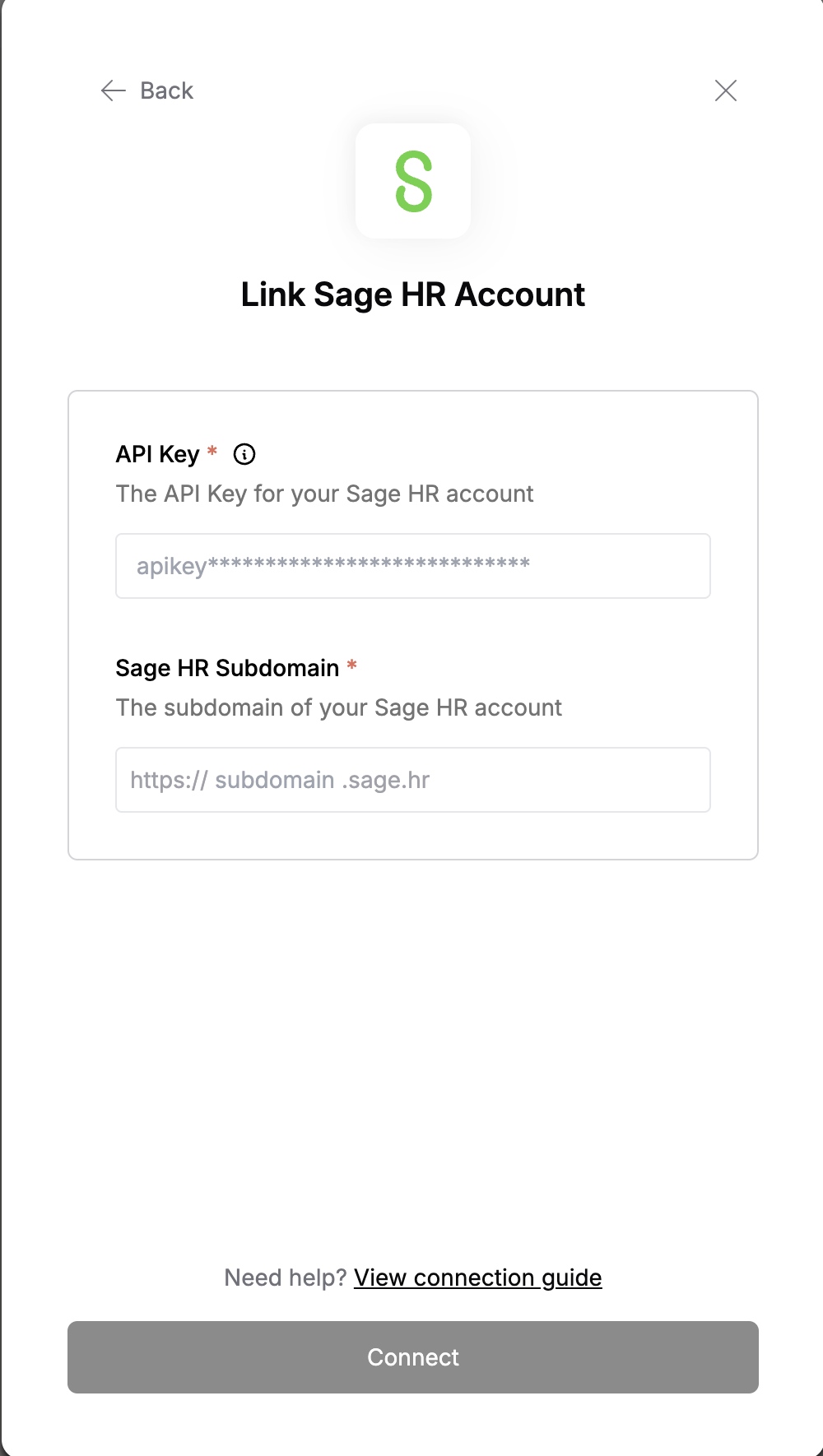Image resolution: width=823 pixels, height=1456 pixels.
Task: Click the left arrow Back icon
Action: (x=113, y=90)
